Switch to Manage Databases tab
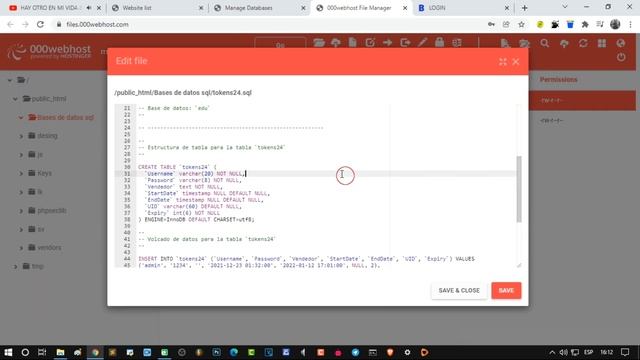The width and height of the screenshot is (640, 360). click(x=259, y=8)
